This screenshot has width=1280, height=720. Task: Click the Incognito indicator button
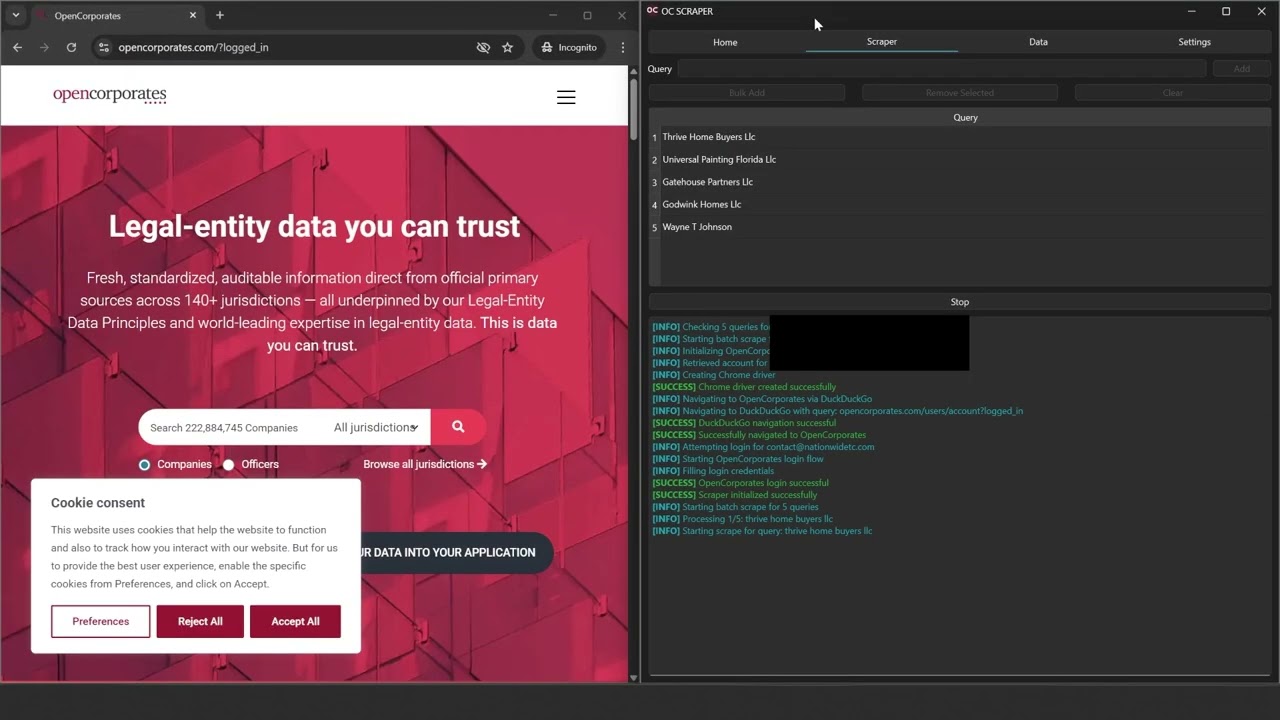[x=569, y=47]
